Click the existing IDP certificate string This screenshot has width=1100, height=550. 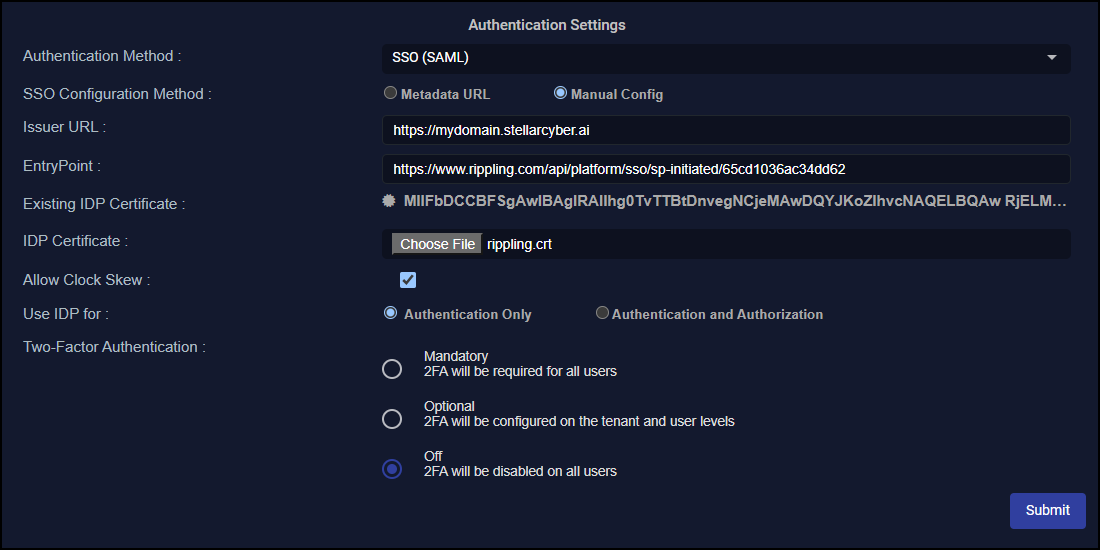point(735,202)
